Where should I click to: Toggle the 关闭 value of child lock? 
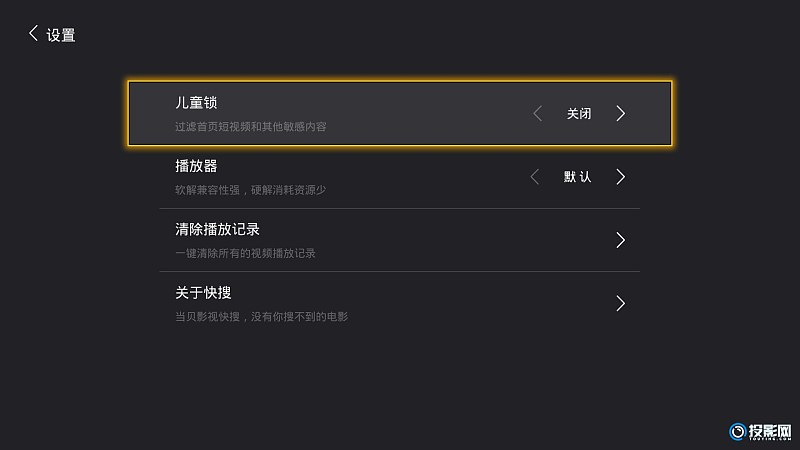point(579,113)
